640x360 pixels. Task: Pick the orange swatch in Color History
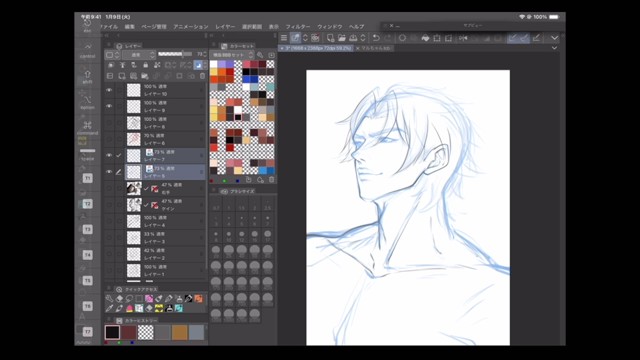tap(180, 332)
